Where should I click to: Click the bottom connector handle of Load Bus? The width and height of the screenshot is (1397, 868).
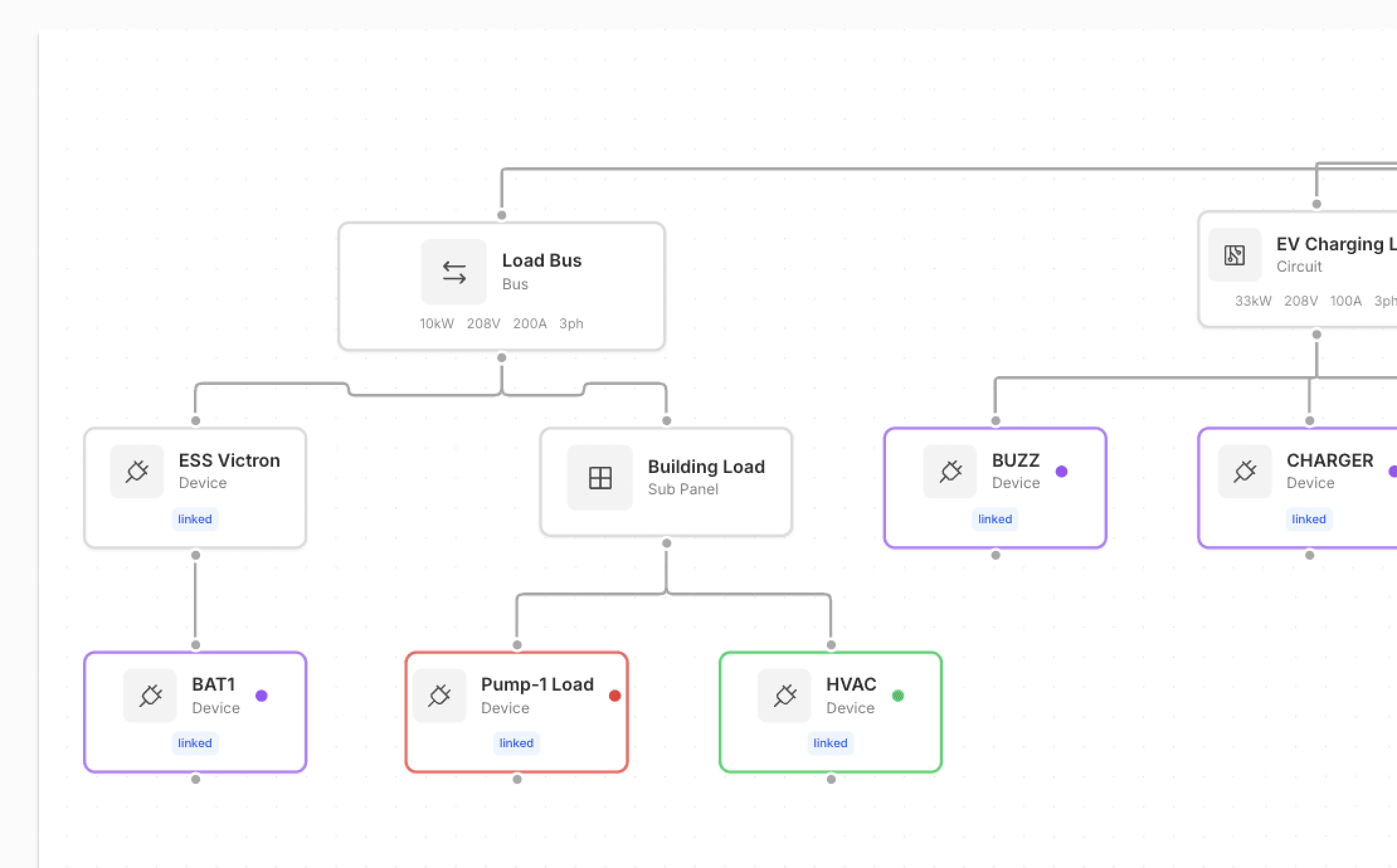pos(502,358)
